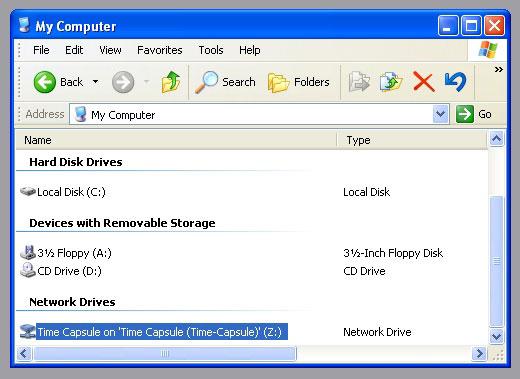Click the floppy drive icon
This screenshot has height=379, width=520.
tap(28, 252)
